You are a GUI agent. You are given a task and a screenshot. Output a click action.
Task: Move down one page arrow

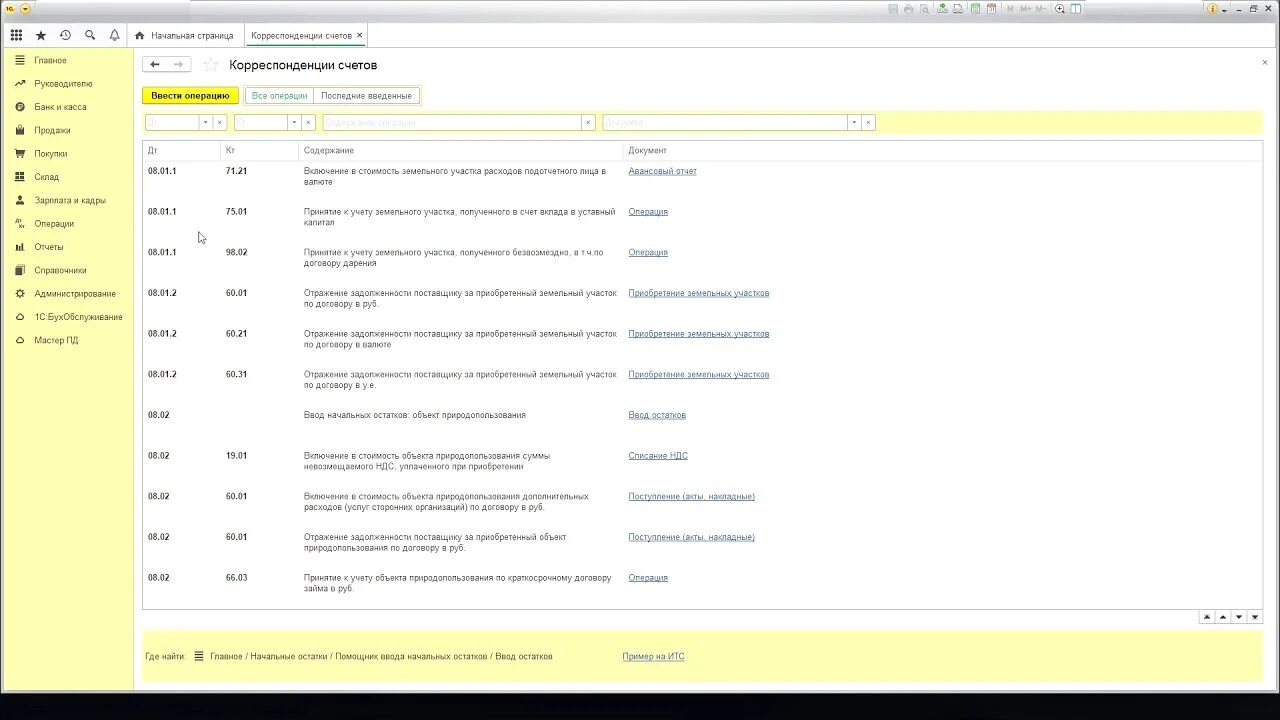click(x=1239, y=617)
